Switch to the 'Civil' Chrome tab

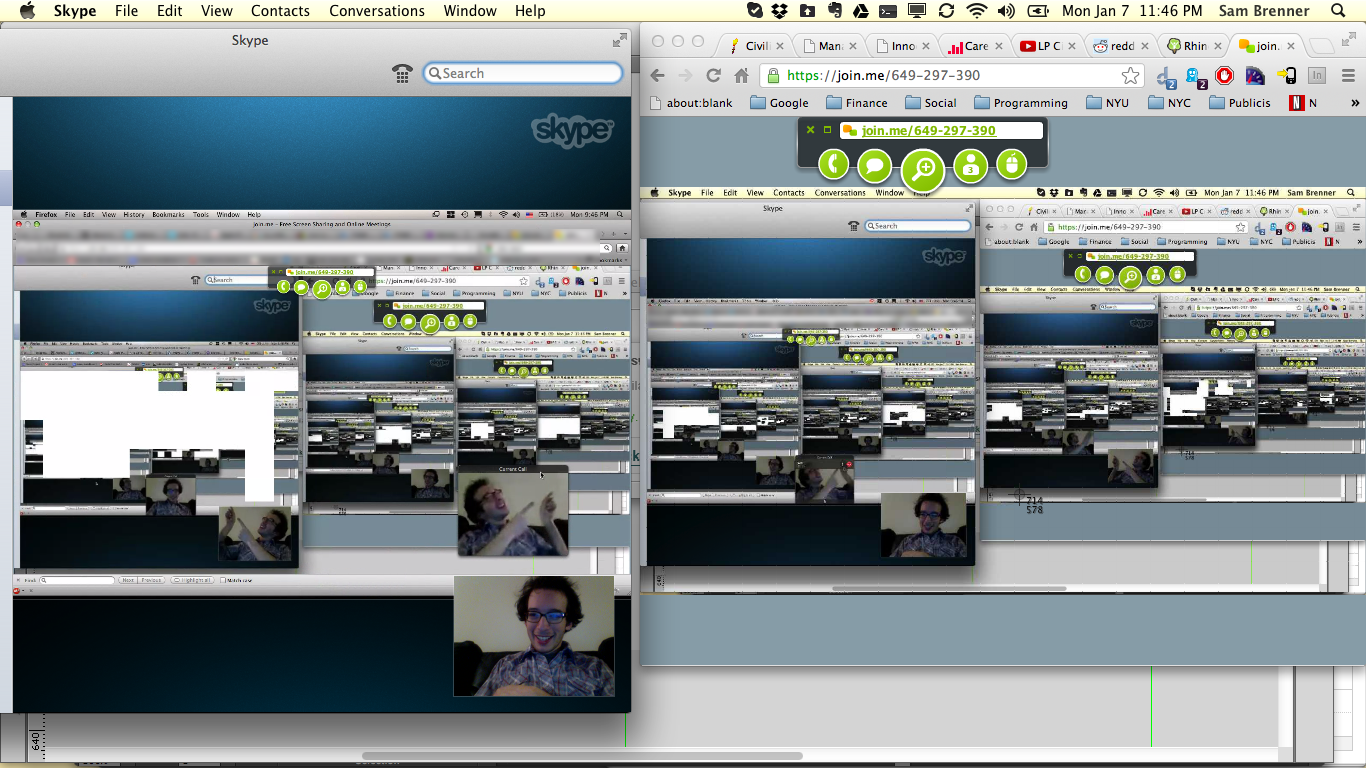[x=756, y=45]
